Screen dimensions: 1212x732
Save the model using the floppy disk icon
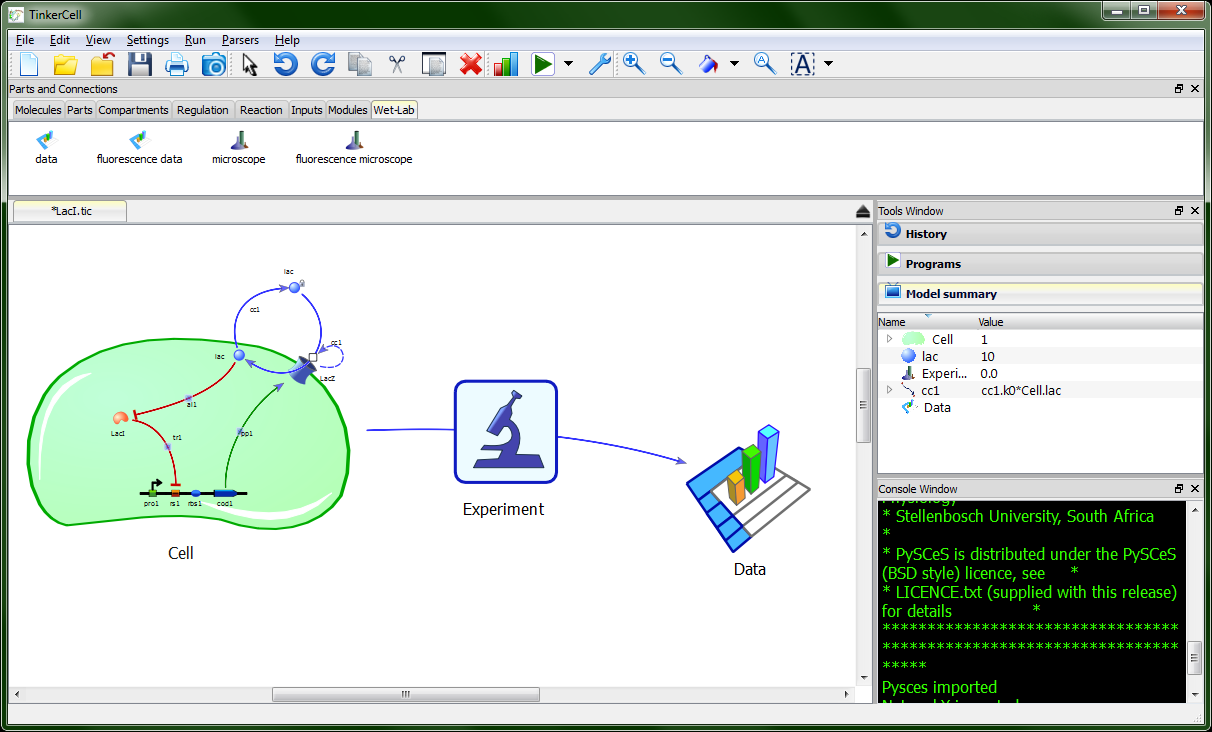pos(140,64)
